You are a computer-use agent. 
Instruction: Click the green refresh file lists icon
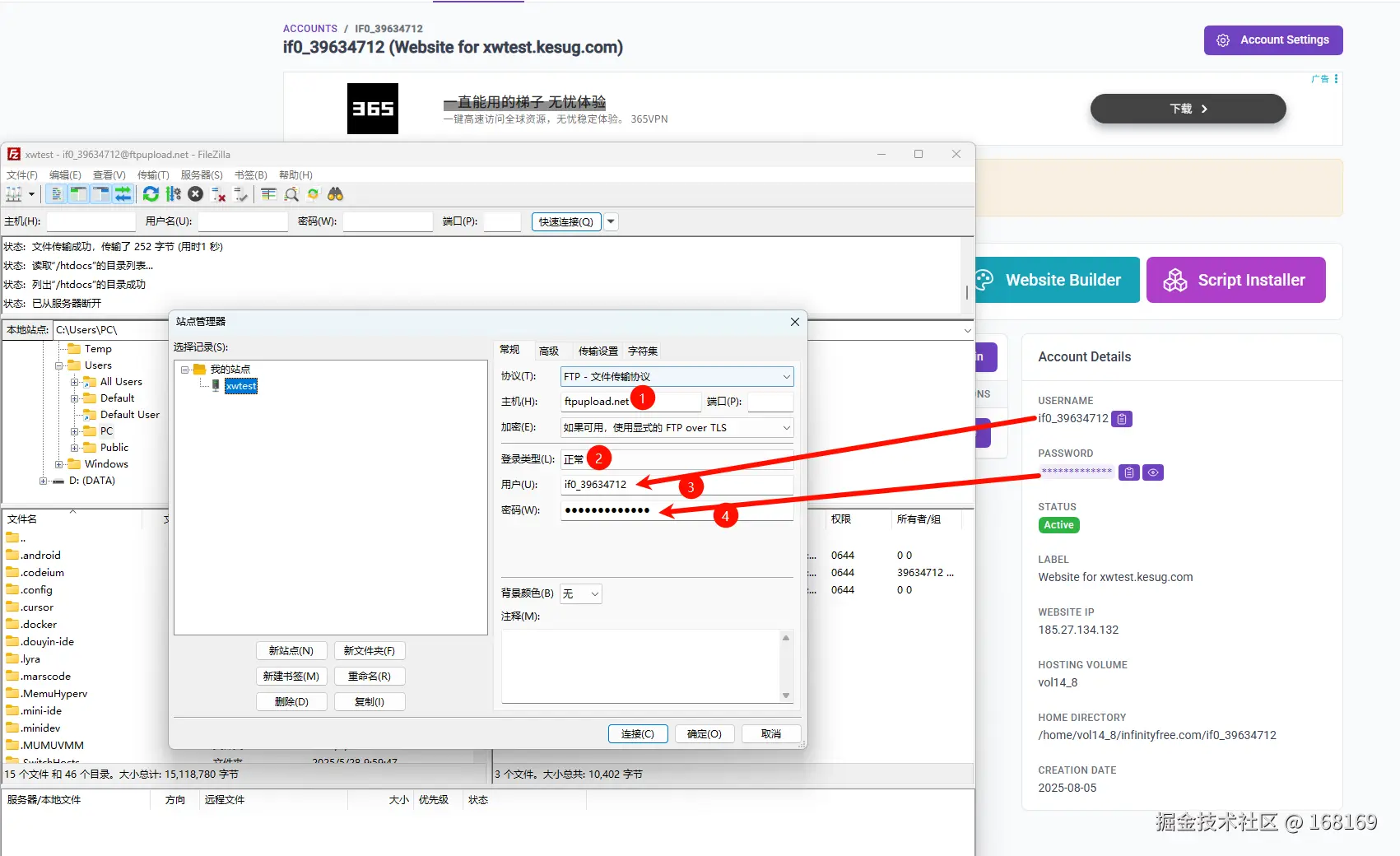(151, 194)
